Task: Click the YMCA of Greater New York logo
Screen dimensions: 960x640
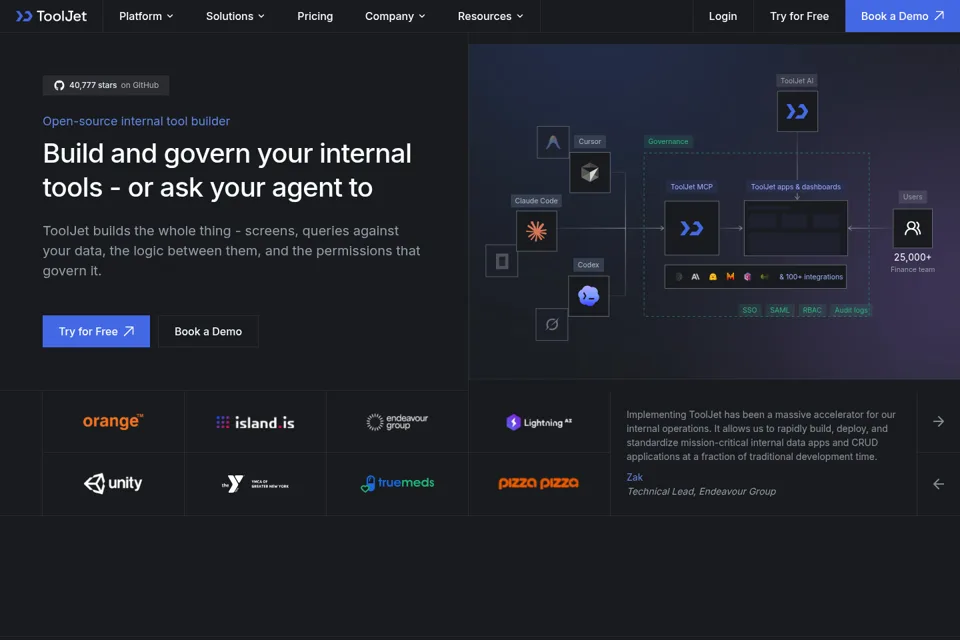Action: [x=255, y=484]
